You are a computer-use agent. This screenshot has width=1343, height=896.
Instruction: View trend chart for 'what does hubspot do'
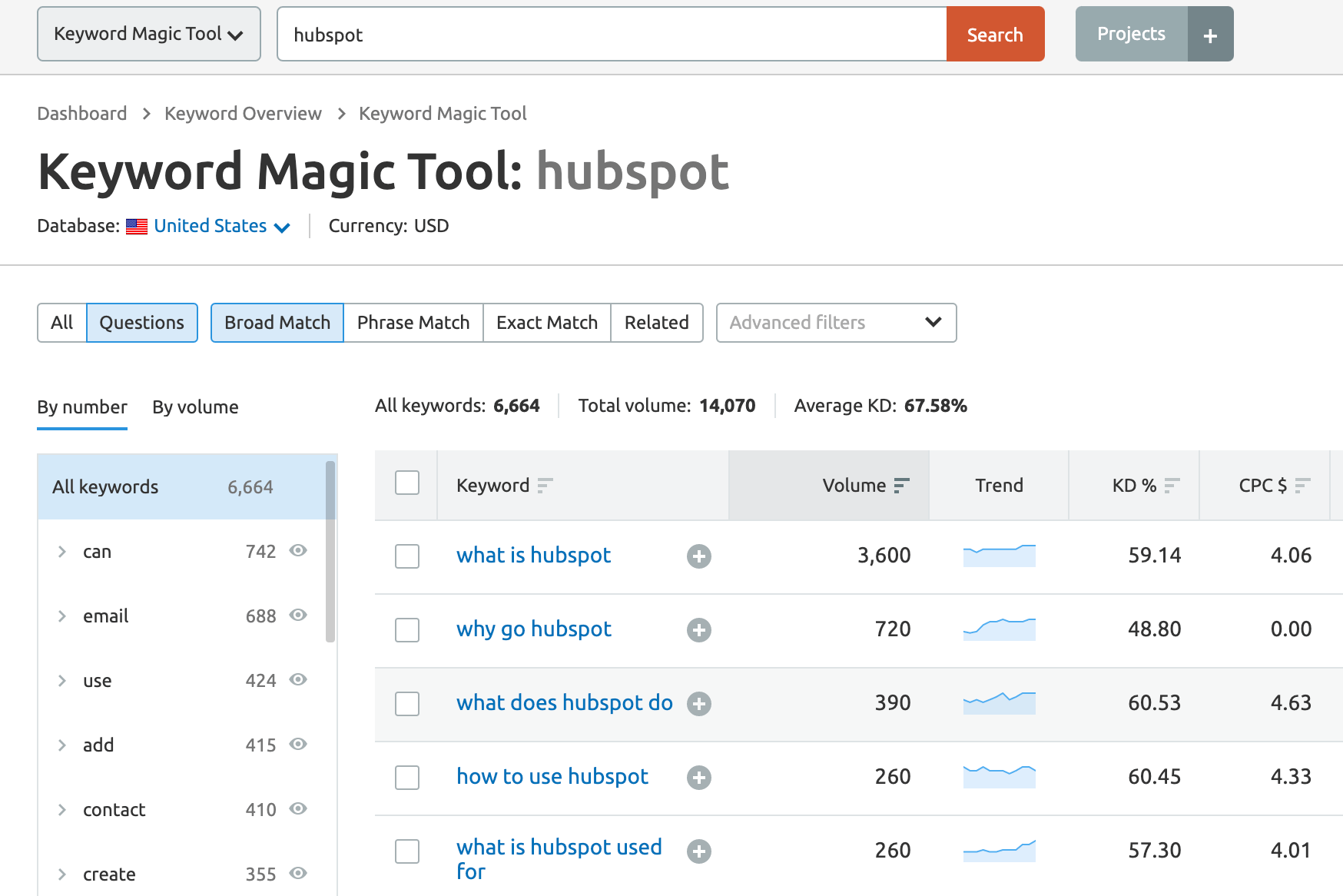pos(999,702)
